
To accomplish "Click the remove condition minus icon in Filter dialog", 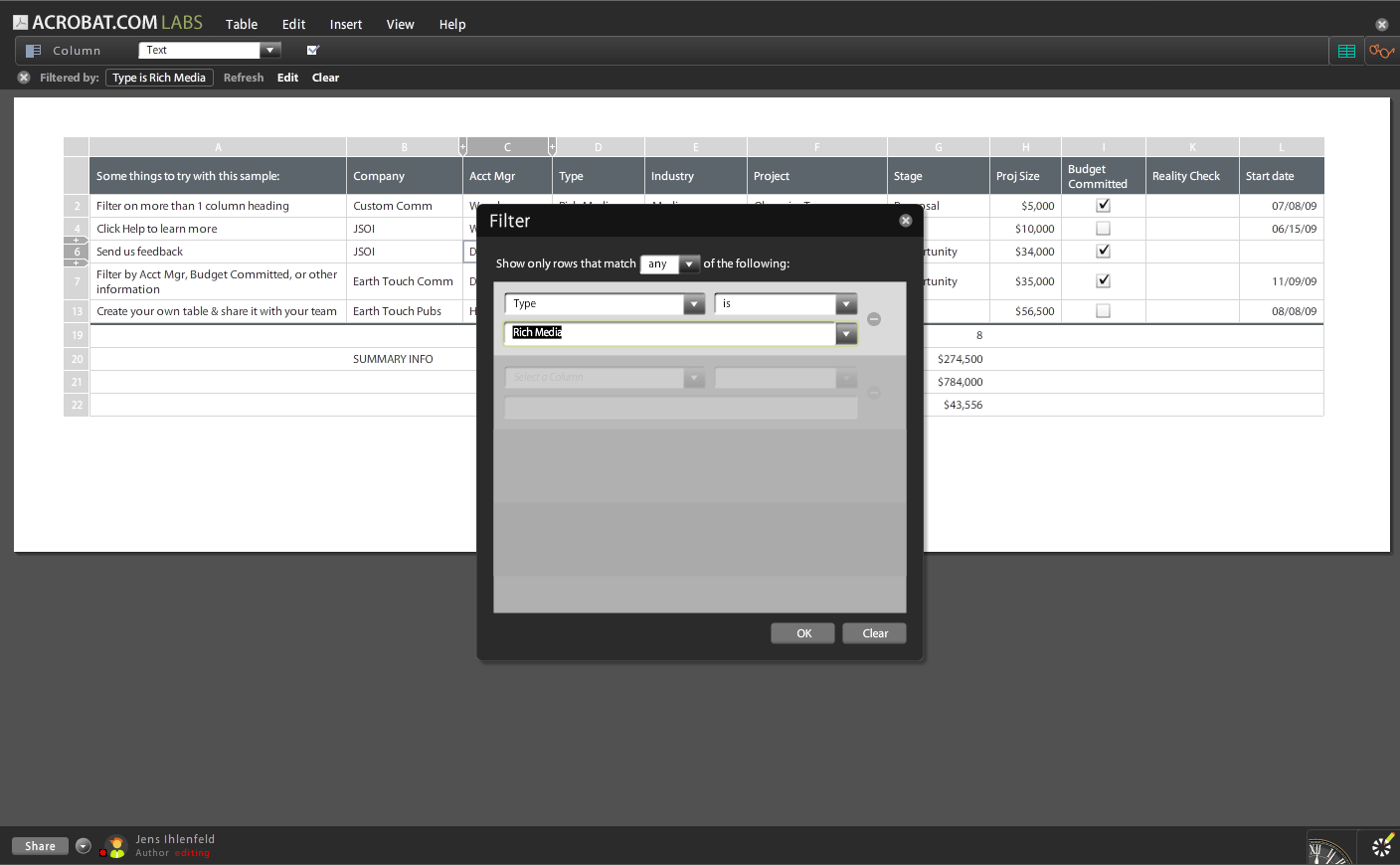I will [x=874, y=319].
